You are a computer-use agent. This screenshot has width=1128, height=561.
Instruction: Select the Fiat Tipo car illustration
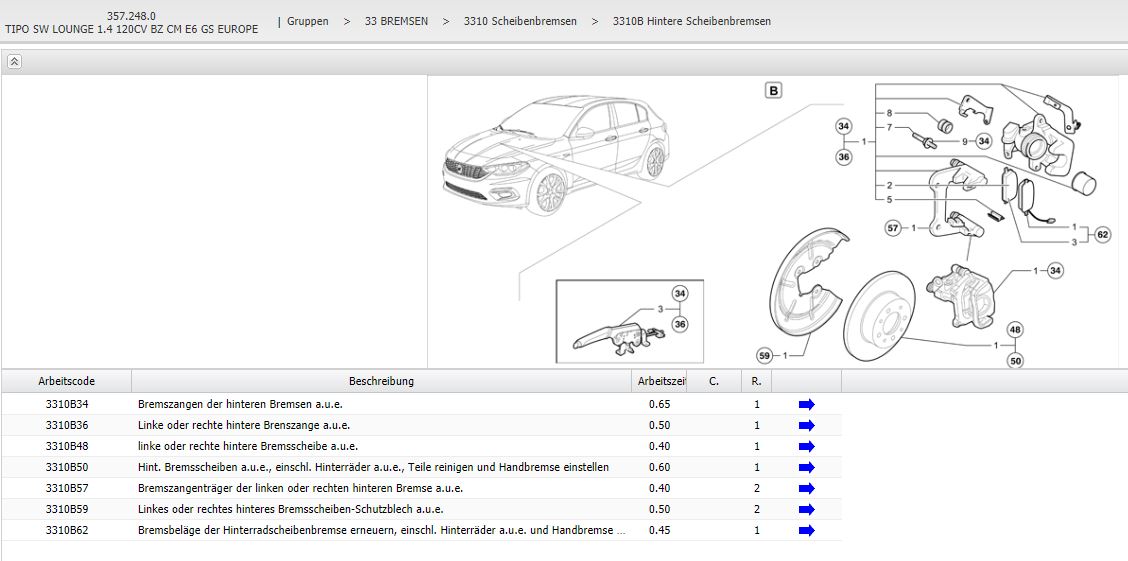pyautogui.click(x=555, y=153)
